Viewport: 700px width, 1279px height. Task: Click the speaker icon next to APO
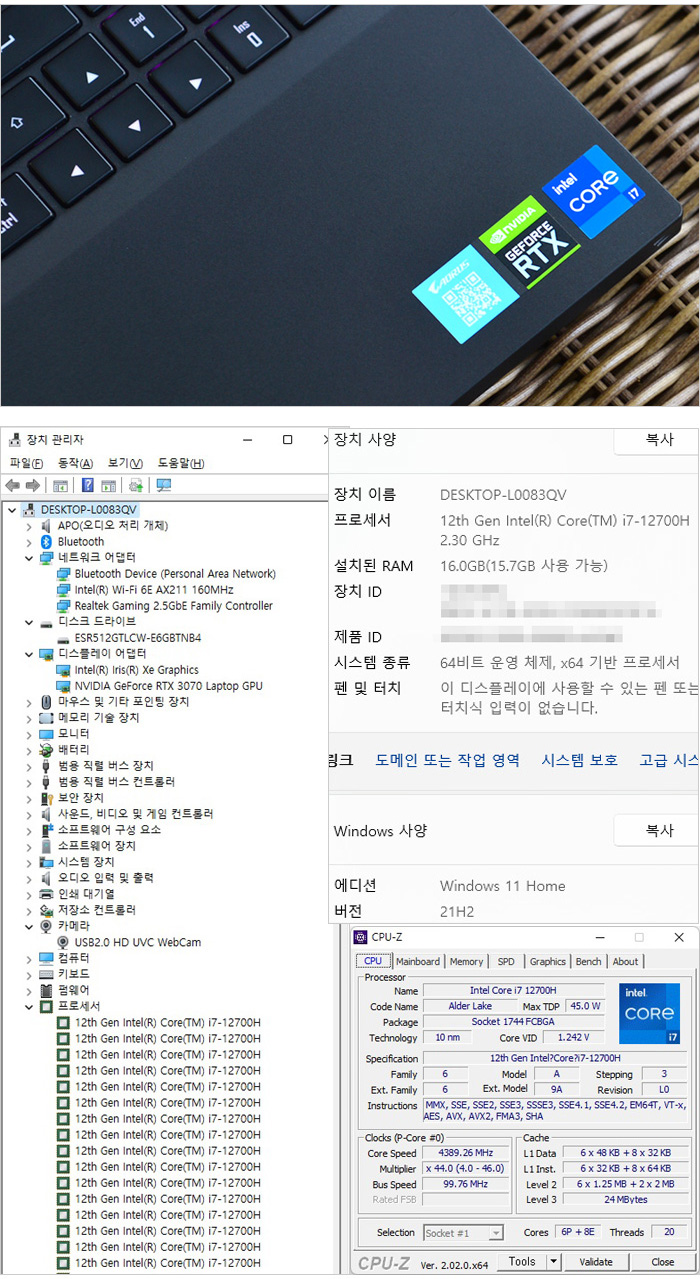pos(46,525)
